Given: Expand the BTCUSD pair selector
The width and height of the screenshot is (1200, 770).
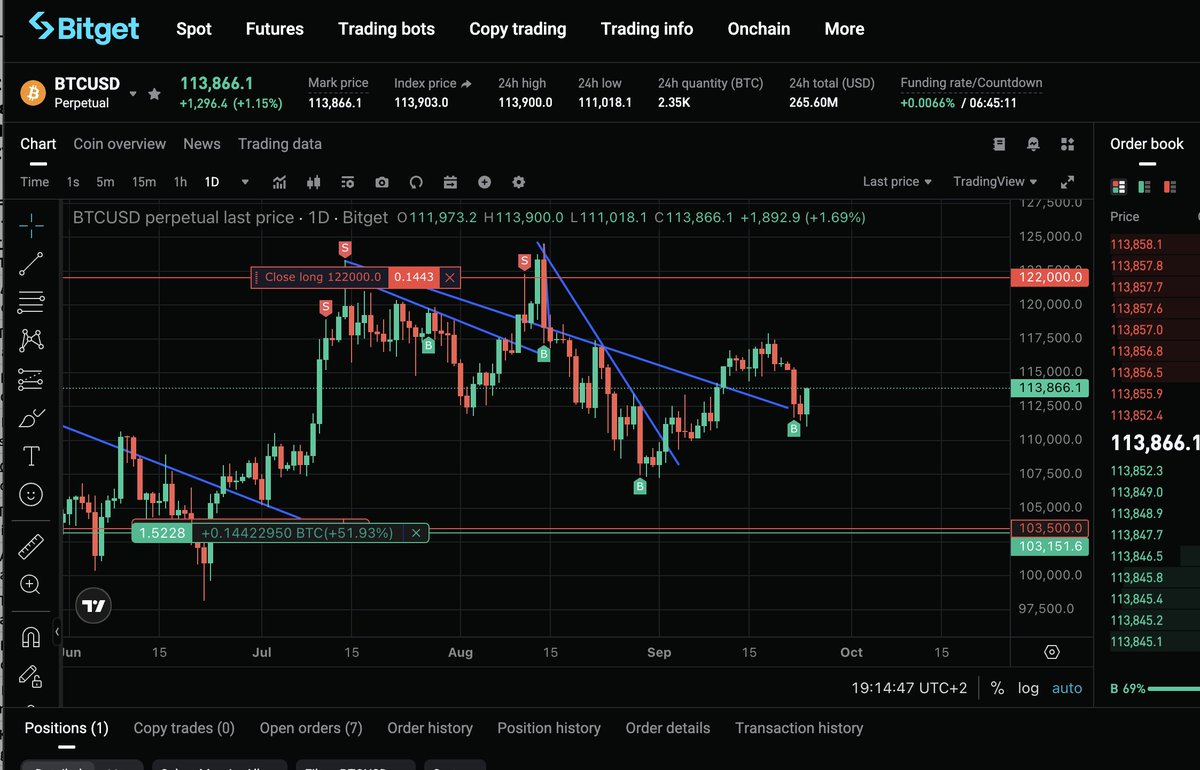Looking at the screenshot, I should click(x=133, y=93).
